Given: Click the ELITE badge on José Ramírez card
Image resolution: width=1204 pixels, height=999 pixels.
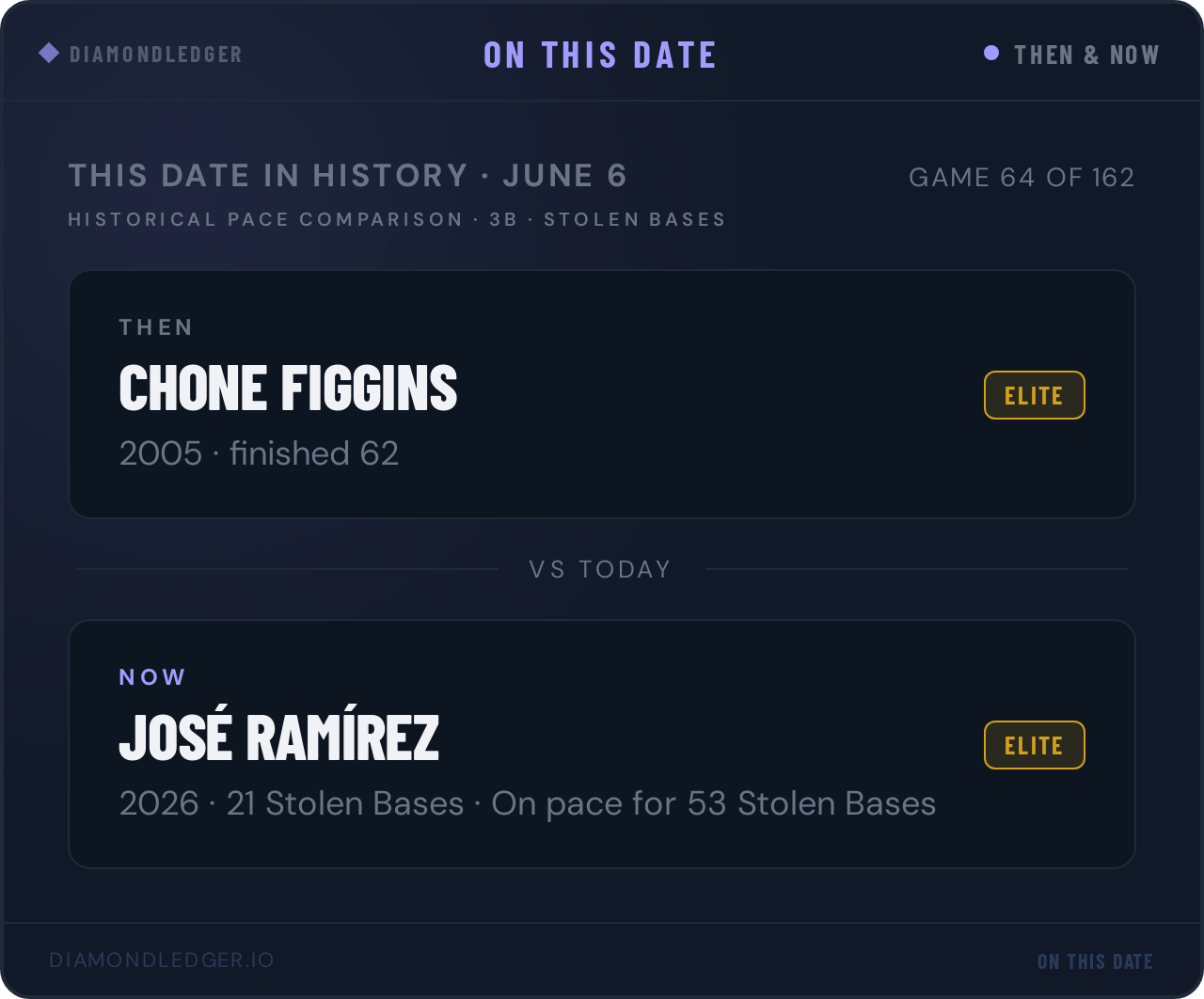Looking at the screenshot, I should [1034, 745].
